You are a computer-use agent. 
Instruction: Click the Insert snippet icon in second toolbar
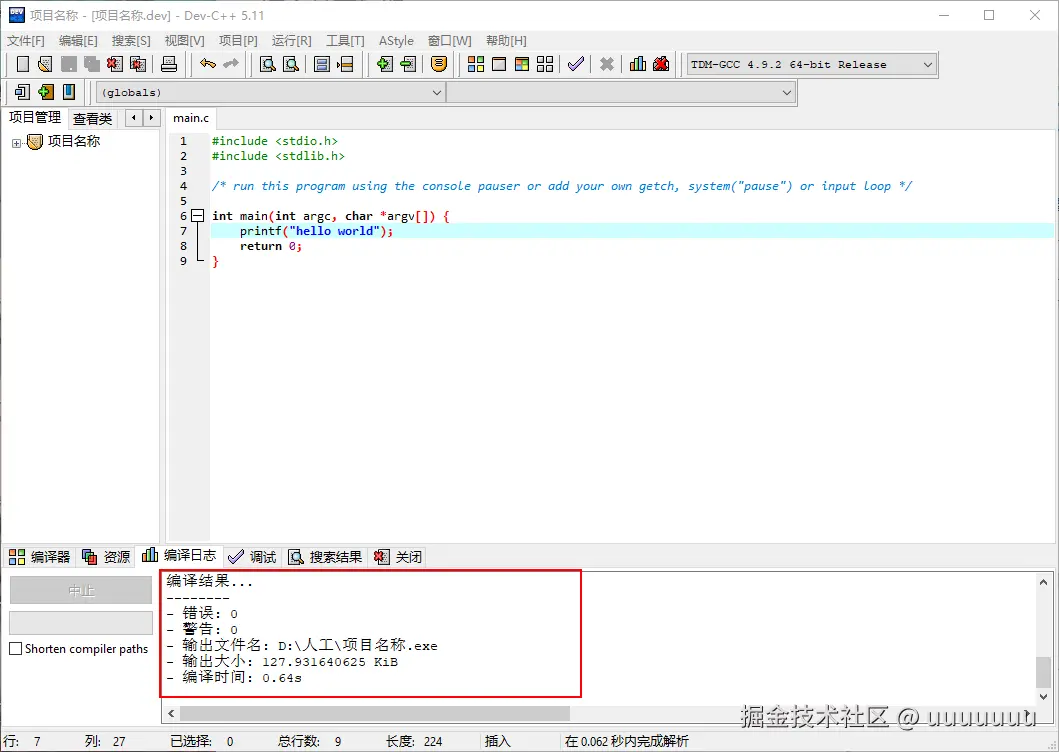[22, 91]
